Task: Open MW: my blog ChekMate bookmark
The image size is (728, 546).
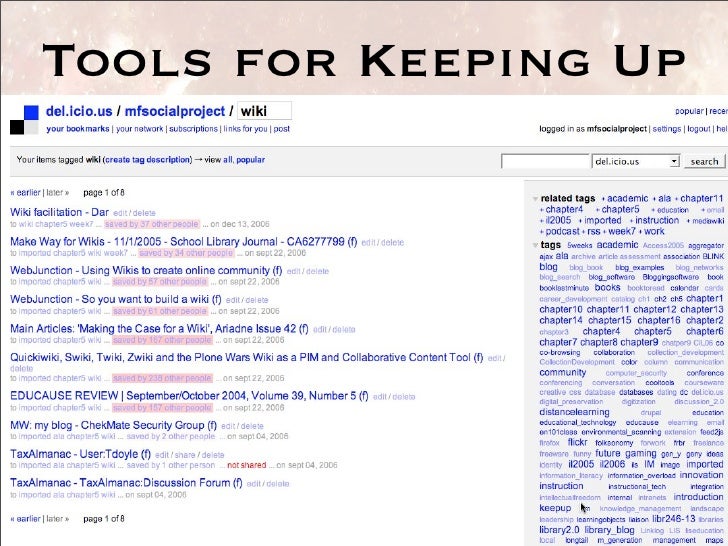Action: click(113, 425)
